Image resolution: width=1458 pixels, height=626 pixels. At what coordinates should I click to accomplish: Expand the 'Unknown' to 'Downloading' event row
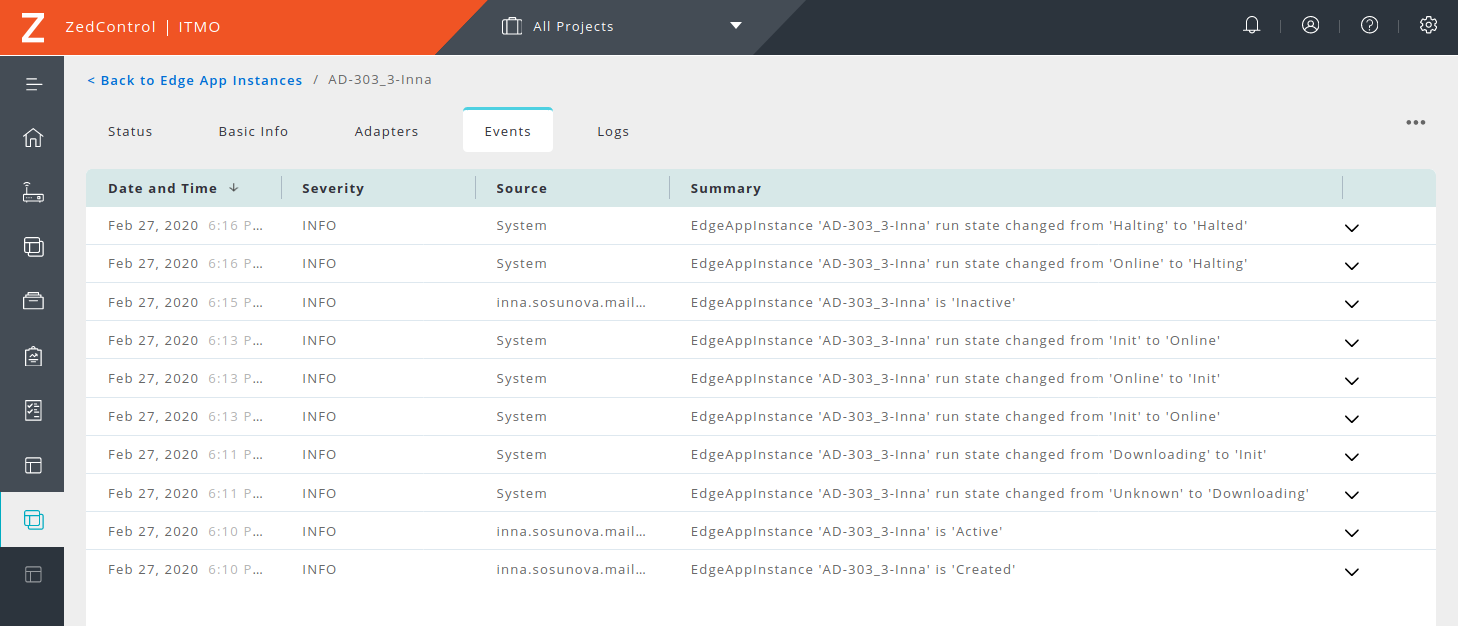click(1351, 495)
